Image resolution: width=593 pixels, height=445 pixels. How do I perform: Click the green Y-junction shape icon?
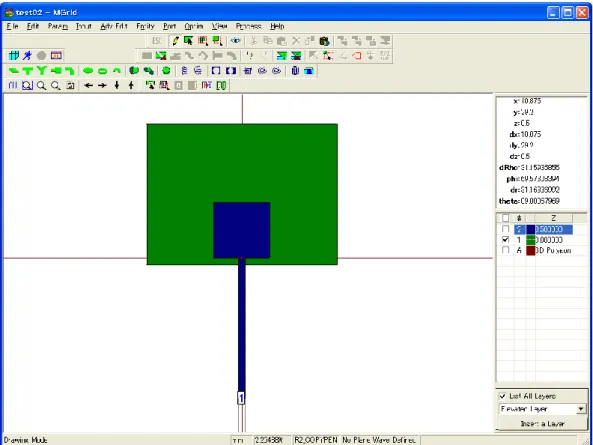[42, 71]
